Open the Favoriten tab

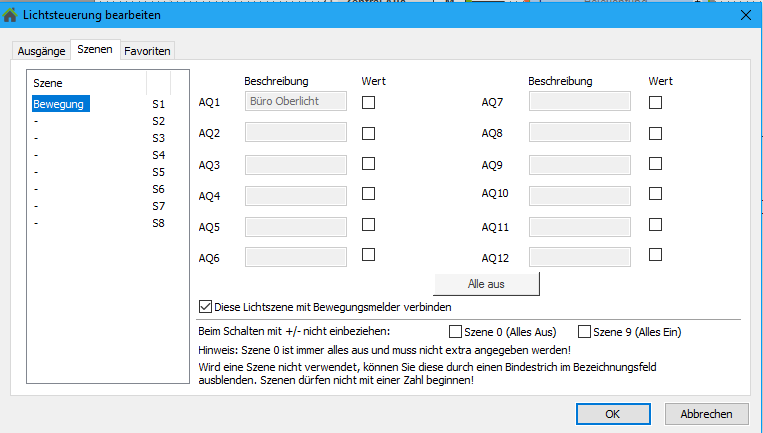pos(147,51)
